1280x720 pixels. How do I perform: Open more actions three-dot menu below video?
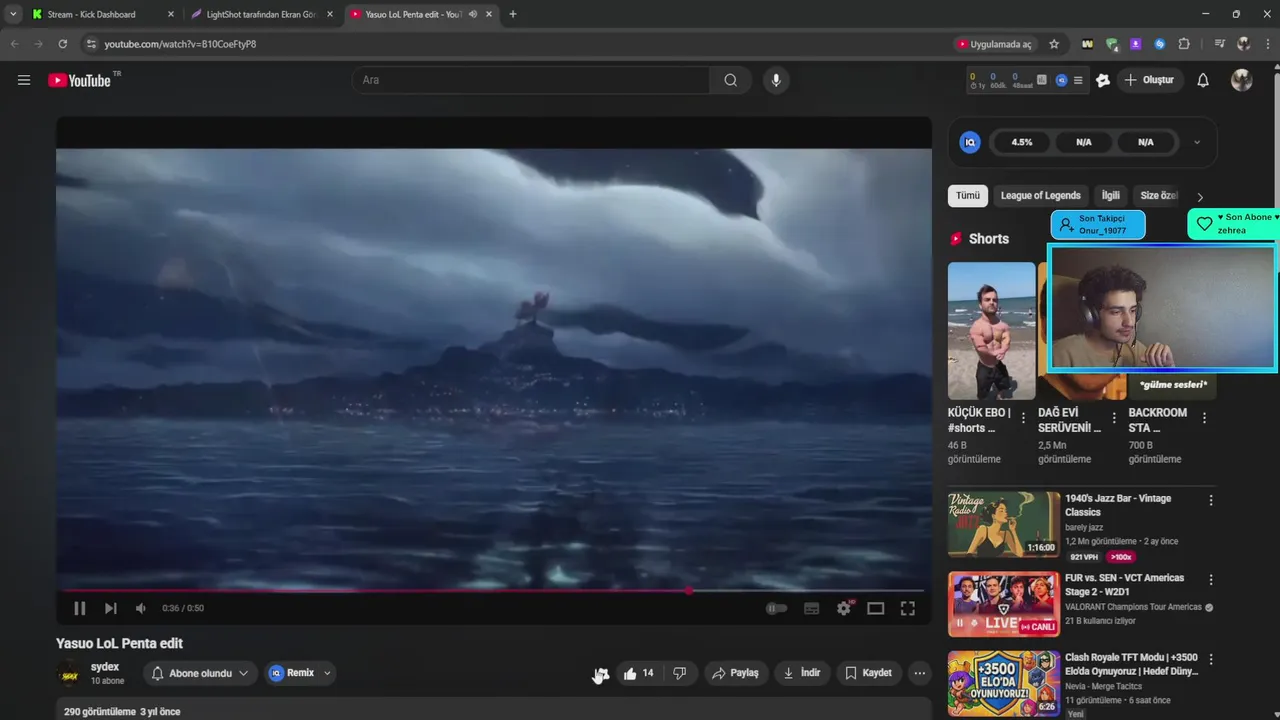[x=920, y=673]
